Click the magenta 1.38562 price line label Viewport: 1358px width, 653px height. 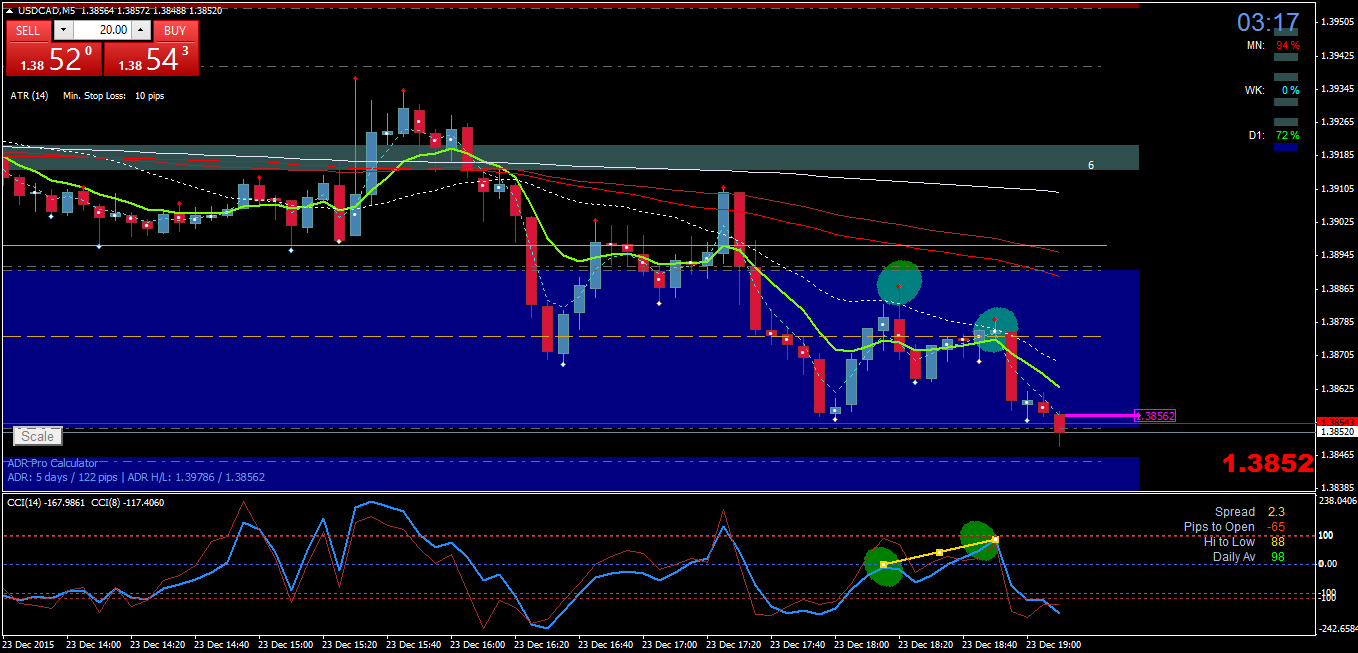click(x=1155, y=416)
